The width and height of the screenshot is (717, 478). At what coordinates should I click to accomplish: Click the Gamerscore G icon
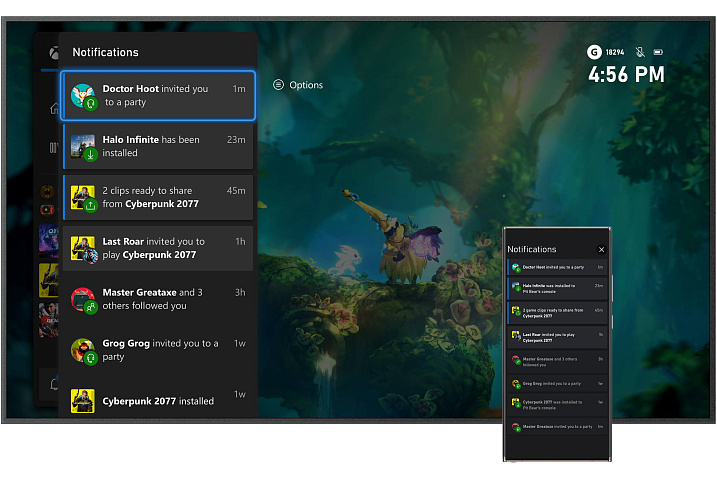[x=594, y=52]
